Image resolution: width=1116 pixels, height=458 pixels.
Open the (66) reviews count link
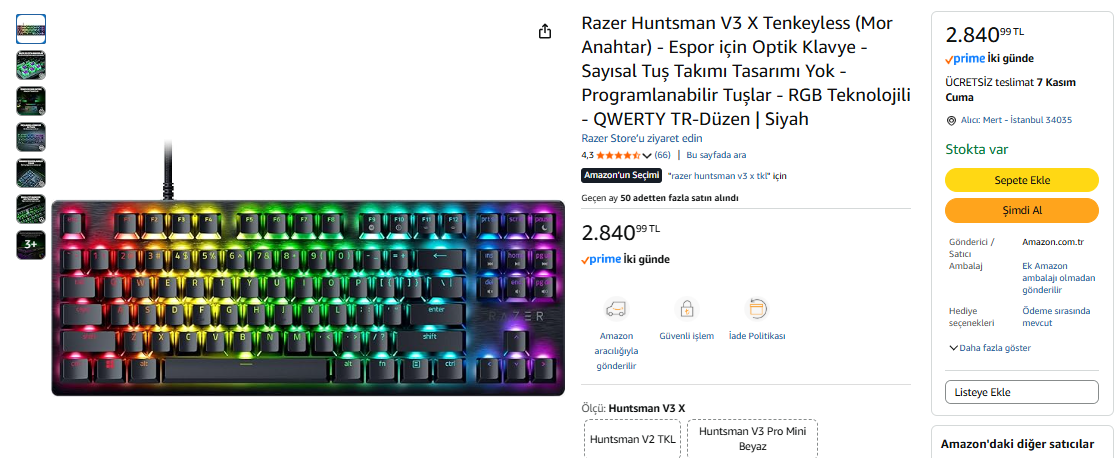click(x=662, y=155)
